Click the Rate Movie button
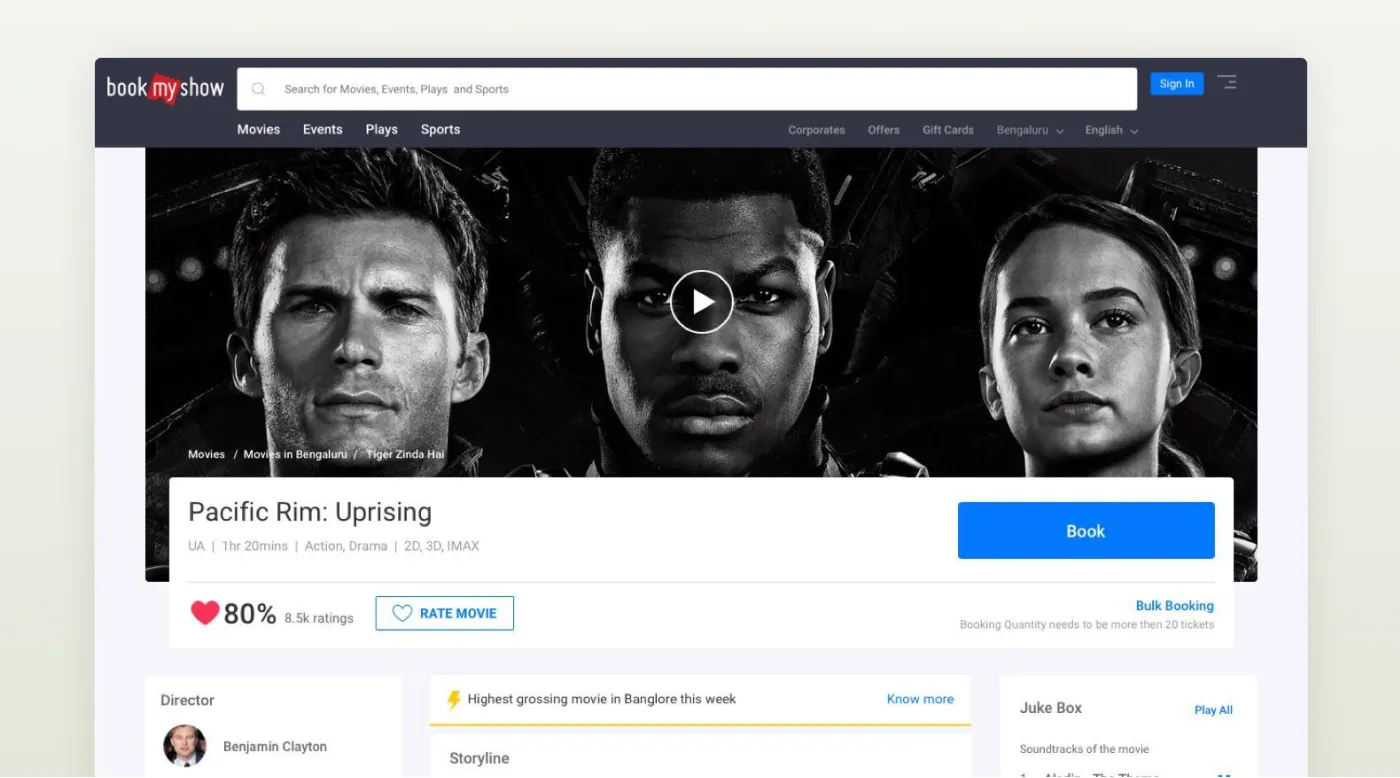The width and height of the screenshot is (1400, 778). coord(445,613)
